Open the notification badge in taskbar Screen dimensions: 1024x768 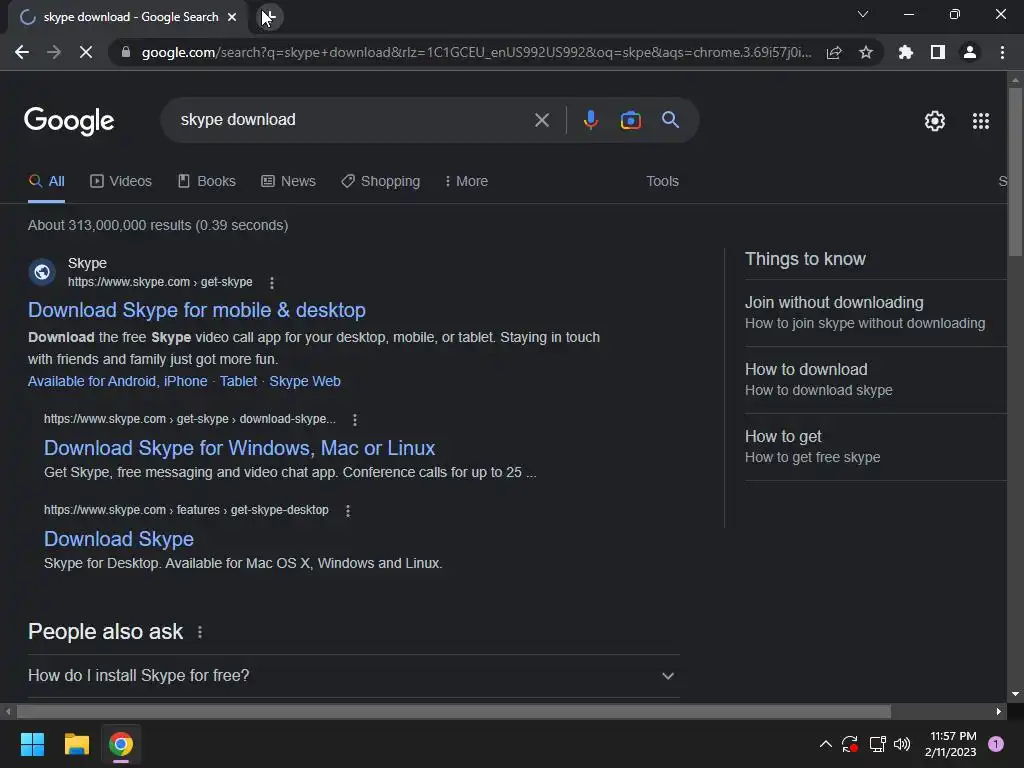pyautogui.click(x=995, y=744)
